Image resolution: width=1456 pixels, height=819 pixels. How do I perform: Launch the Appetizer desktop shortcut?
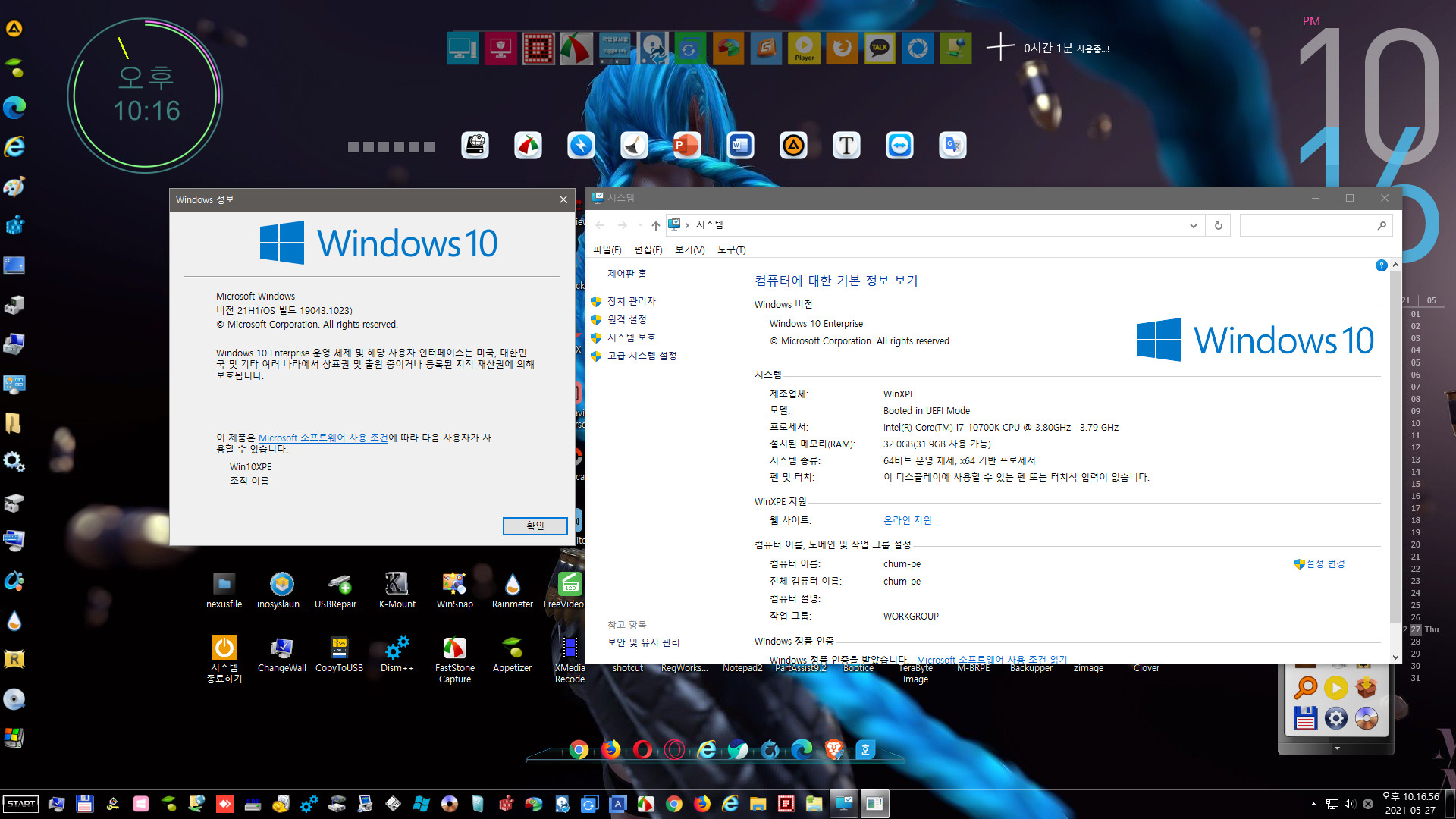512,654
